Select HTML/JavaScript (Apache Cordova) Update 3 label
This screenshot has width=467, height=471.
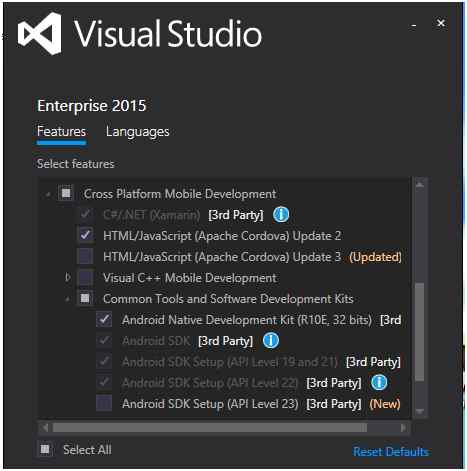point(222,257)
